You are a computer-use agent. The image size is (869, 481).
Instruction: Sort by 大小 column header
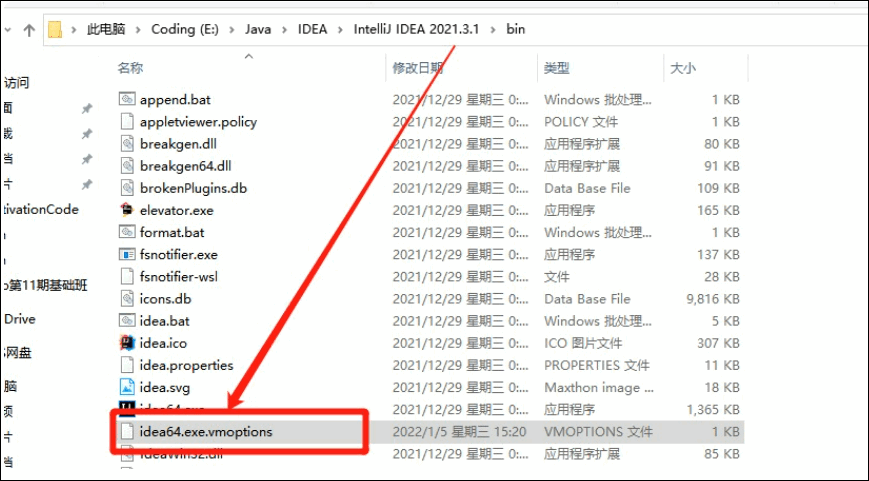click(x=683, y=68)
